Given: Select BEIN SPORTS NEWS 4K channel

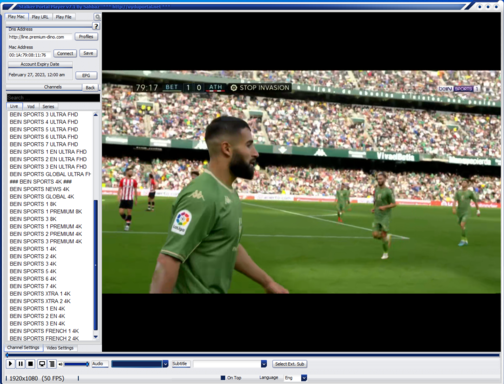Looking at the screenshot, I should point(40,189).
